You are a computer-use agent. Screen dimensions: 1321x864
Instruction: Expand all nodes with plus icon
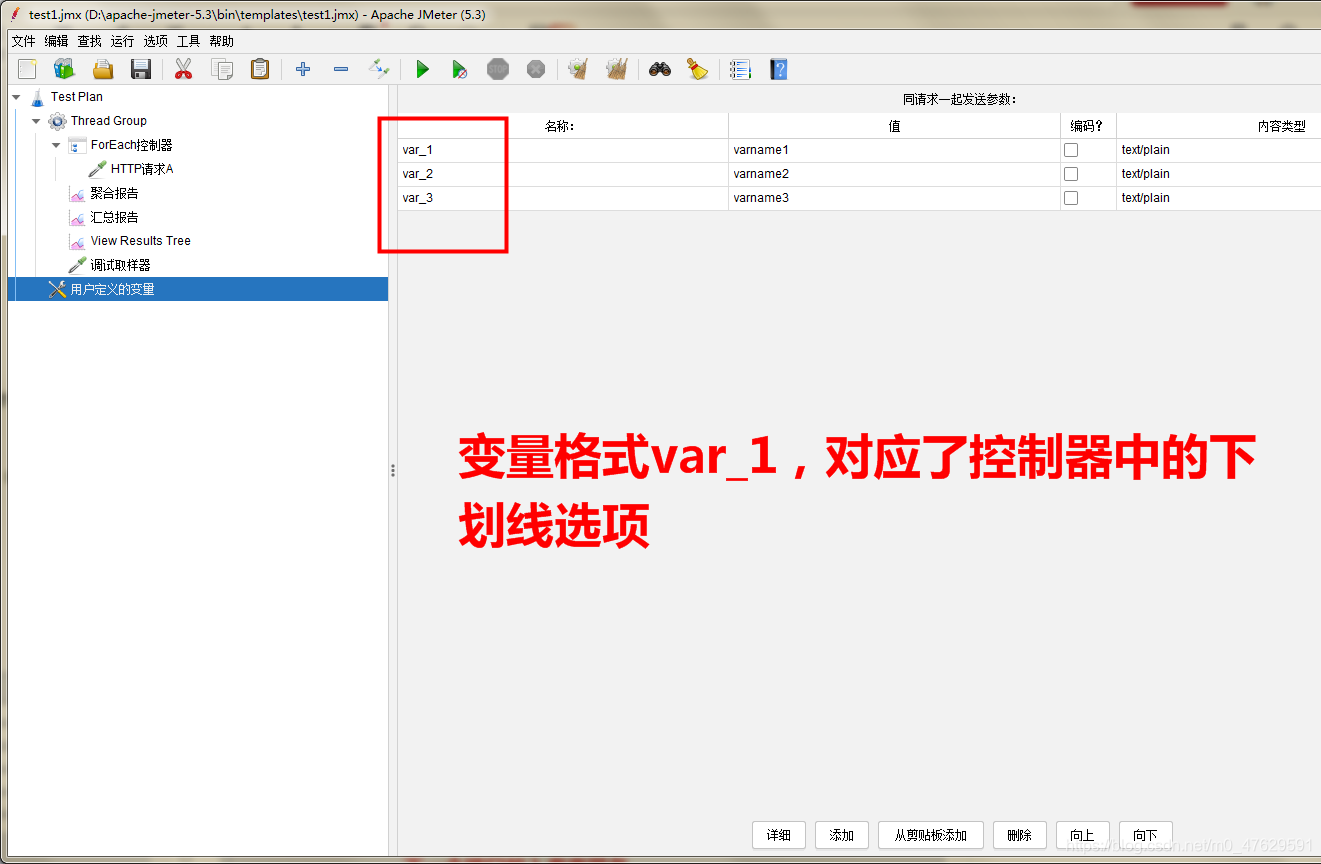pos(303,69)
